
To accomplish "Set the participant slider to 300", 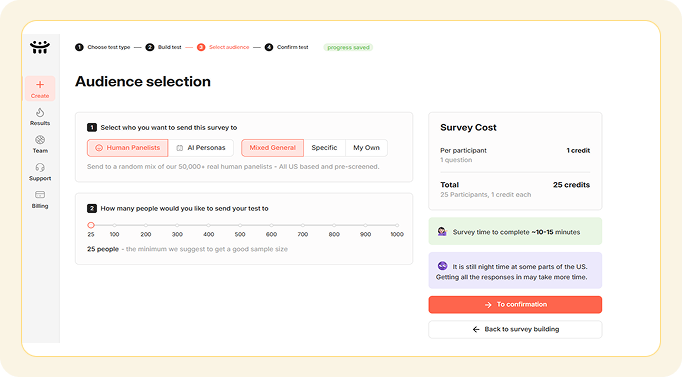I will click(177, 225).
